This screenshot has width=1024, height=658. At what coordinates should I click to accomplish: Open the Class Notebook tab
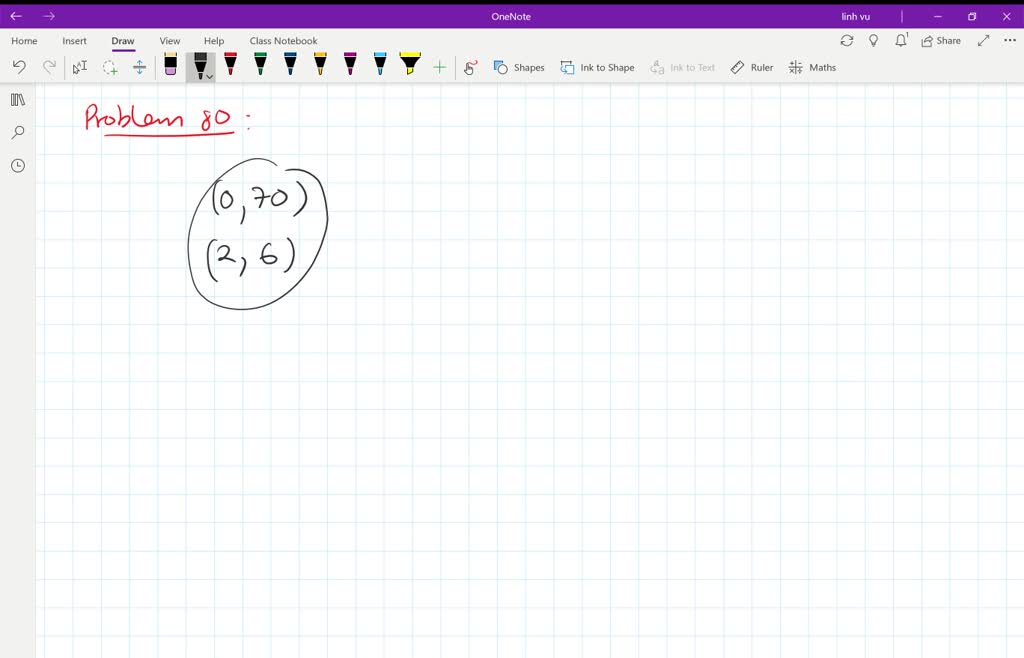click(x=283, y=40)
